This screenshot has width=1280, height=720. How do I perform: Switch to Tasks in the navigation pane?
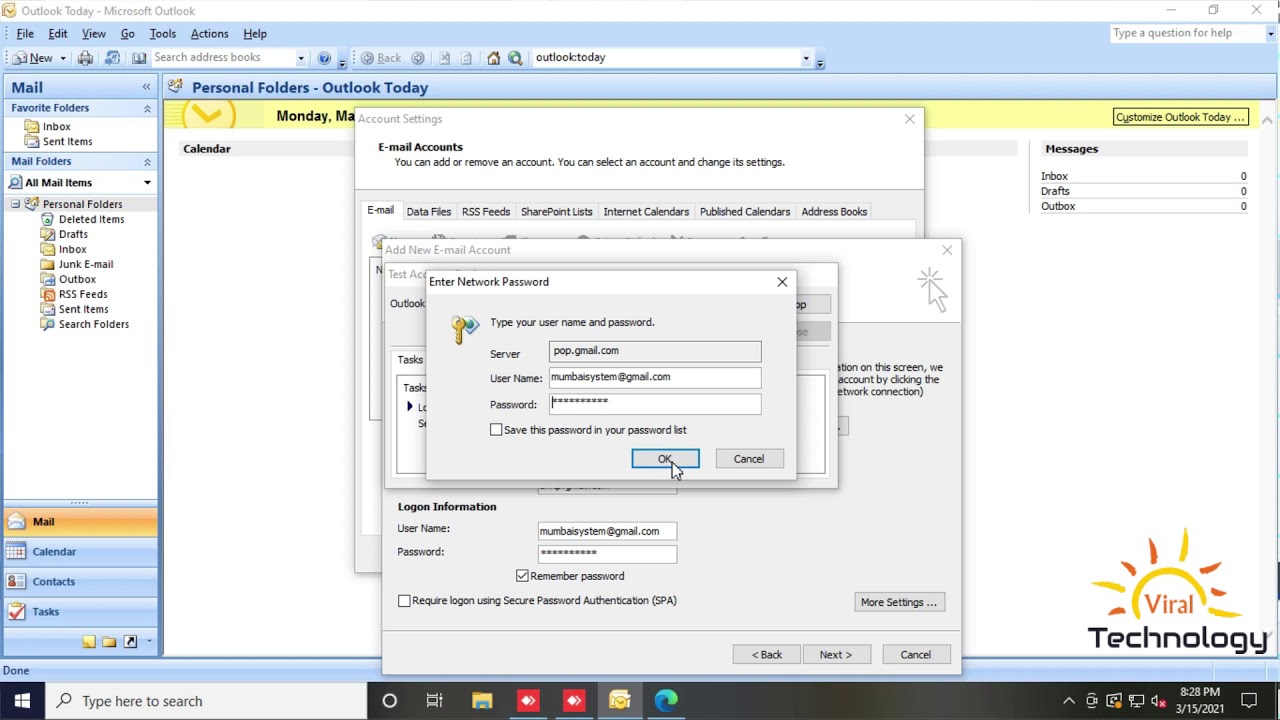[80, 612]
